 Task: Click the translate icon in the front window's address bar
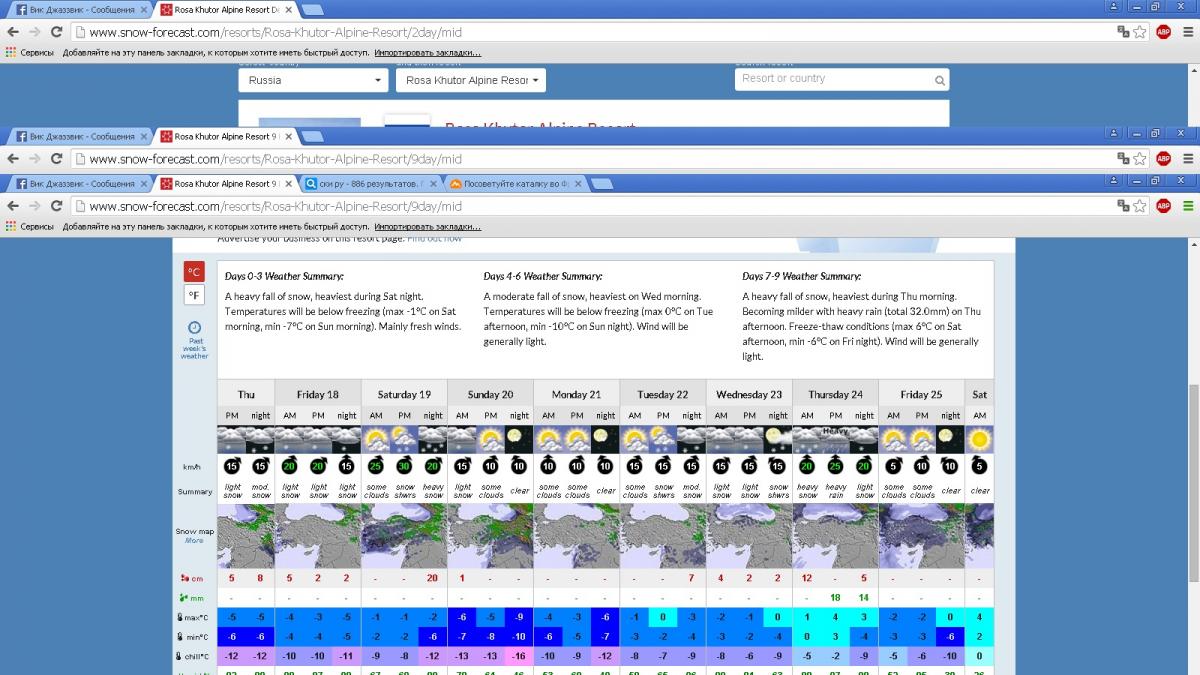(x=1123, y=206)
